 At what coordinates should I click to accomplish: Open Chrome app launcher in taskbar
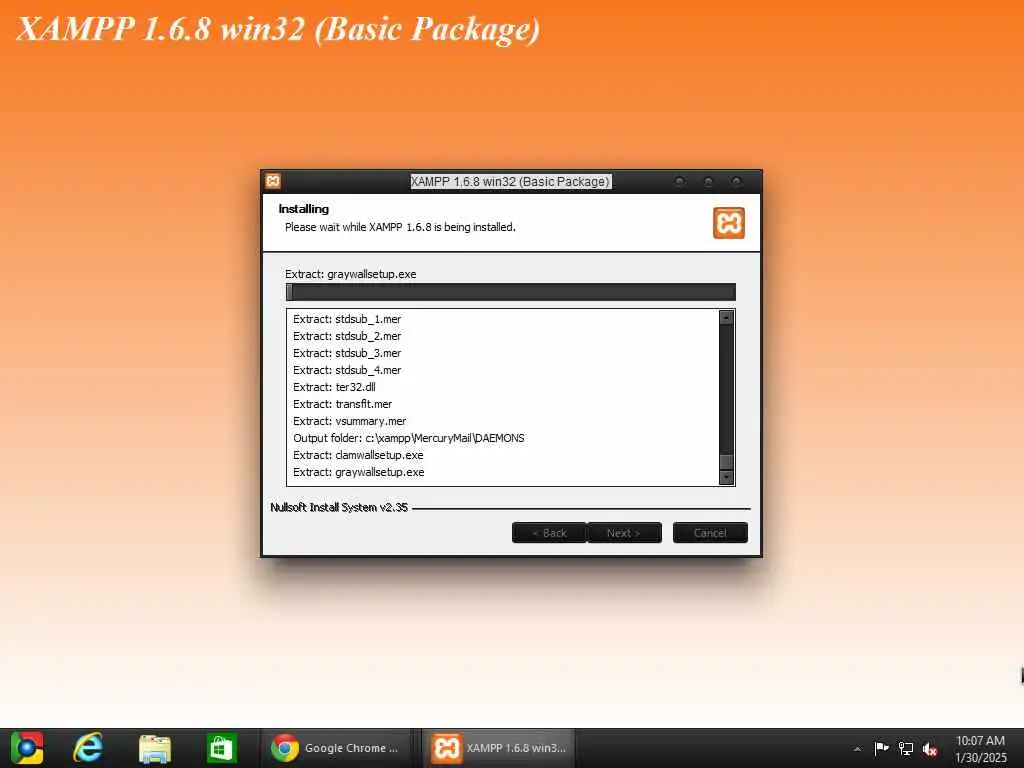pos(27,748)
